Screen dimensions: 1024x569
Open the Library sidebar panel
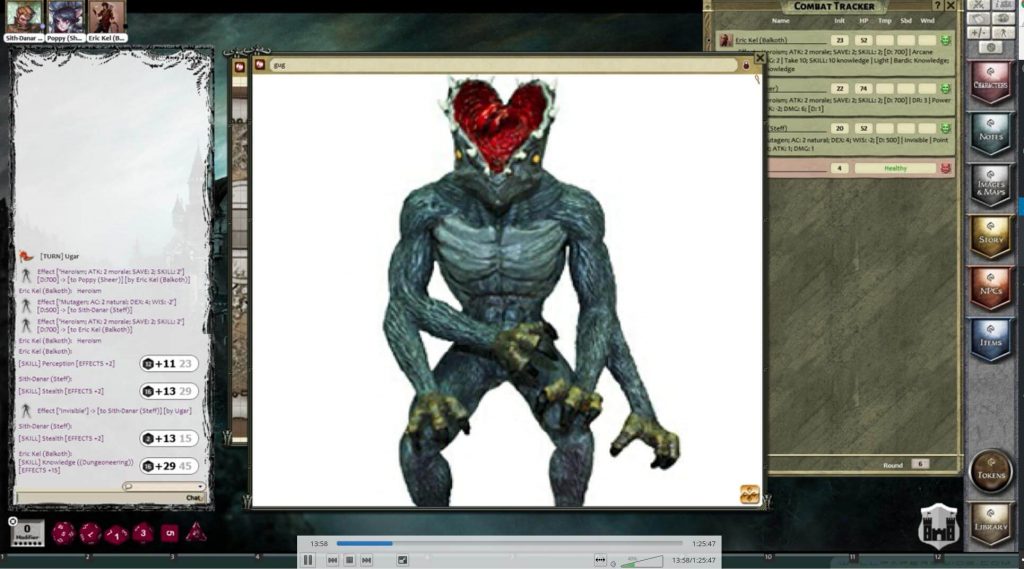click(991, 524)
